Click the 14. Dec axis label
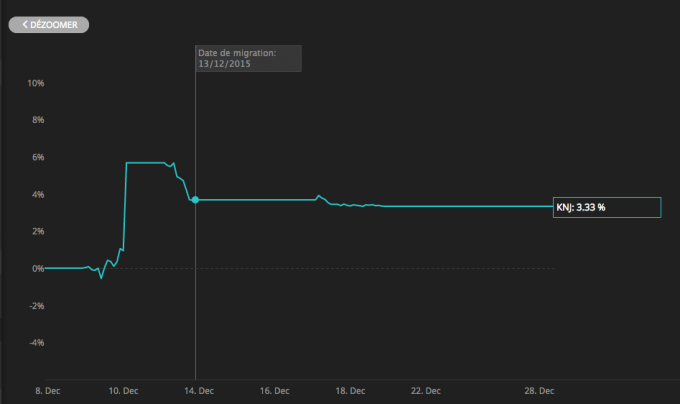The width and height of the screenshot is (680, 404). point(199,391)
